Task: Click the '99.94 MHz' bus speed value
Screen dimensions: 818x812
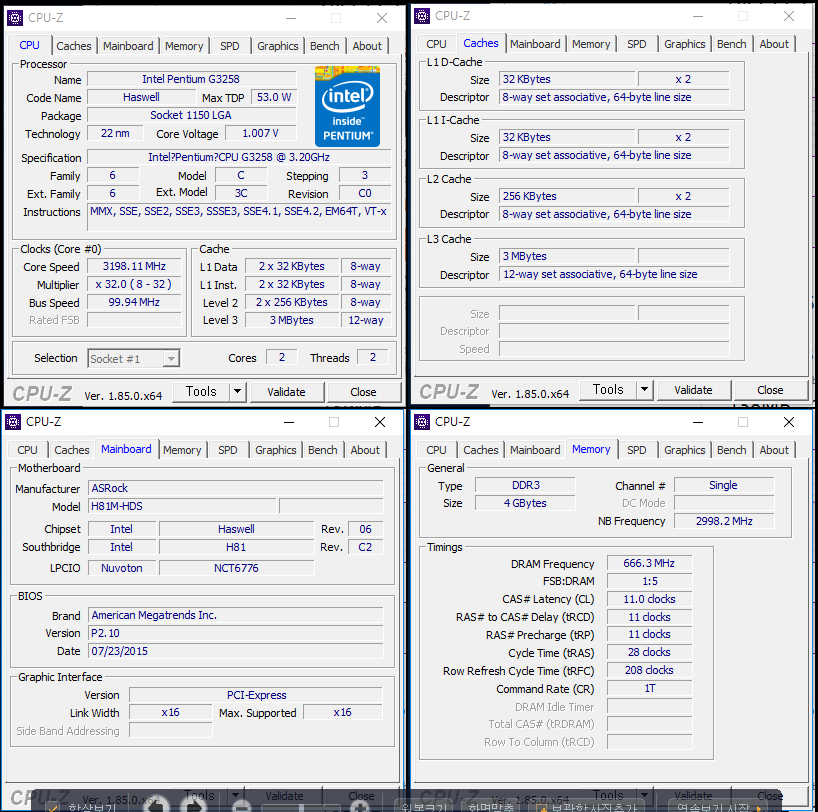Action: [x=134, y=303]
